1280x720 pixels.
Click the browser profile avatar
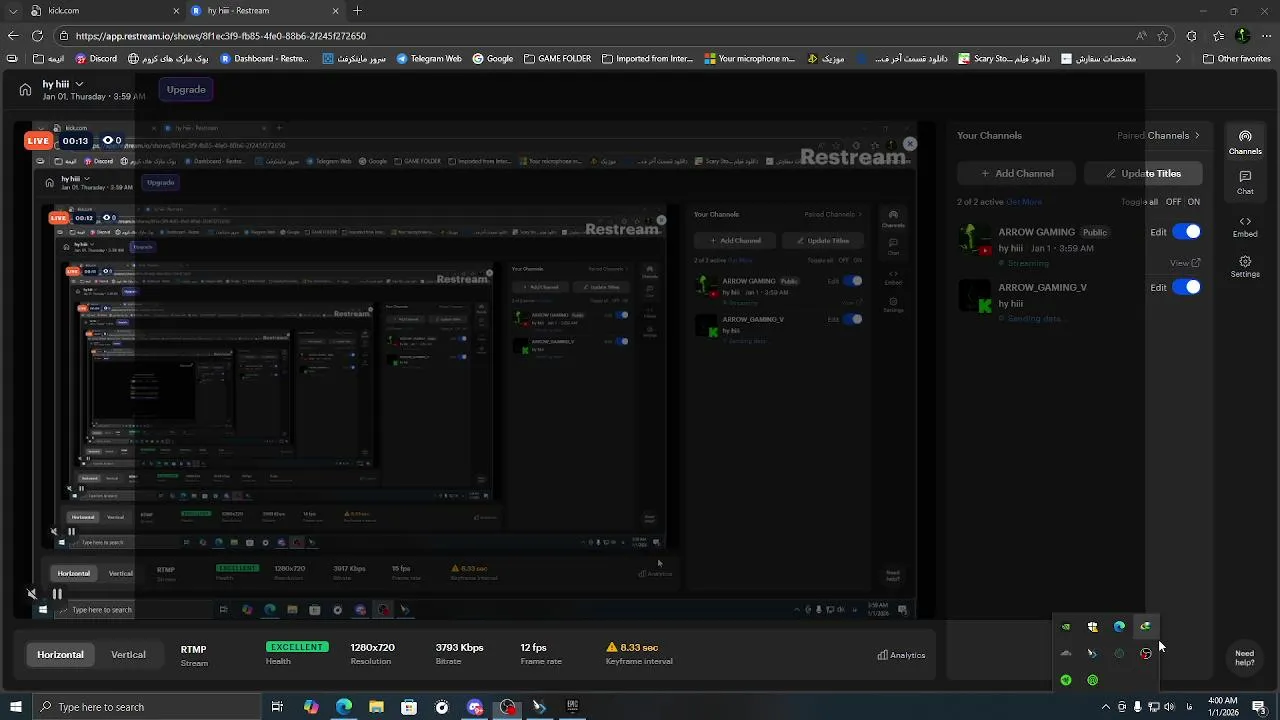click(x=1242, y=36)
